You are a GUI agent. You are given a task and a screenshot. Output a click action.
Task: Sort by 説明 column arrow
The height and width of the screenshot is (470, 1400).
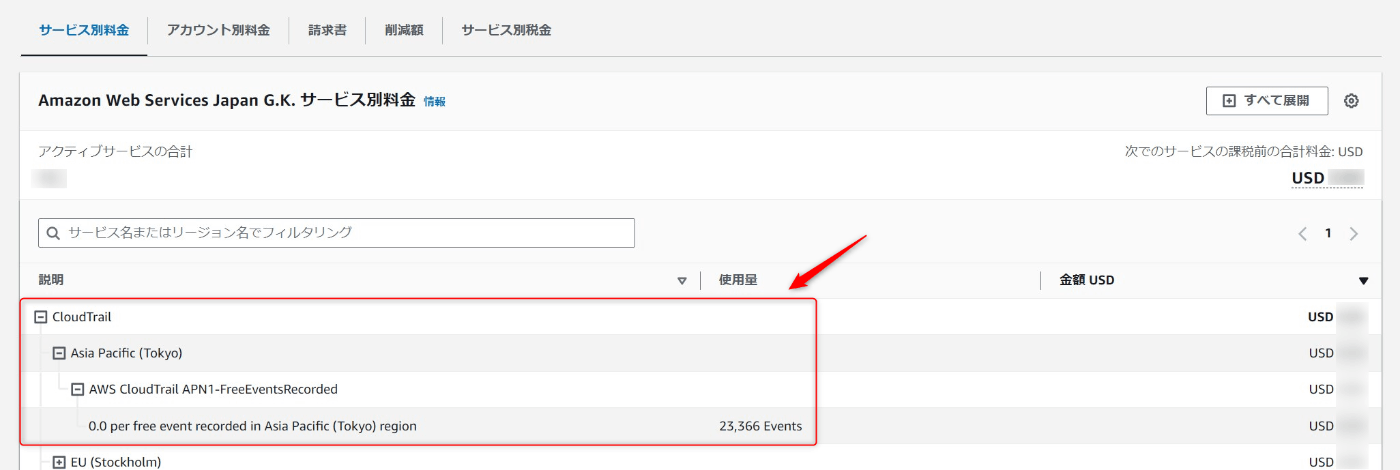[682, 281]
